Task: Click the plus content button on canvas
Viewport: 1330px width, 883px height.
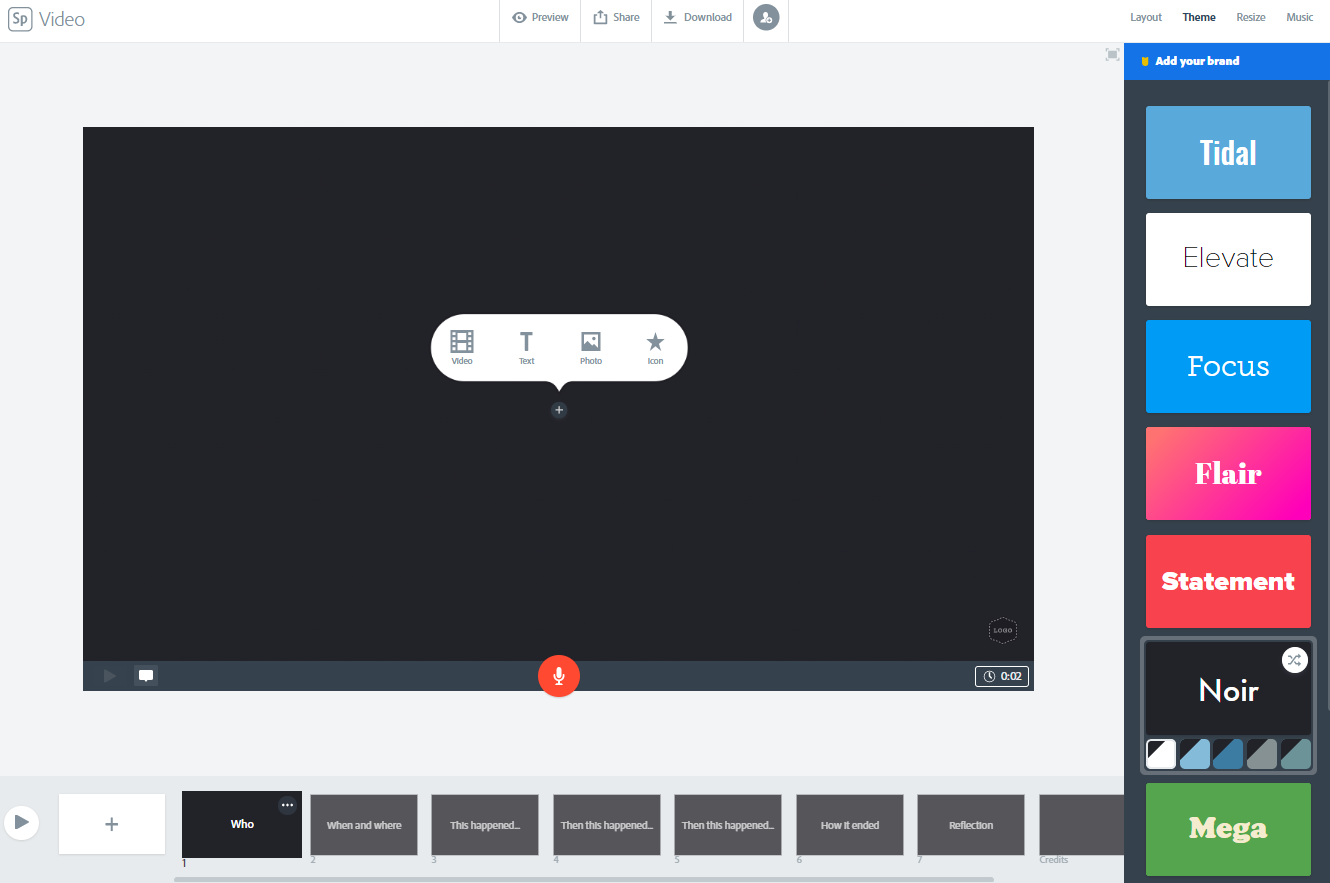Action: click(559, 410)
